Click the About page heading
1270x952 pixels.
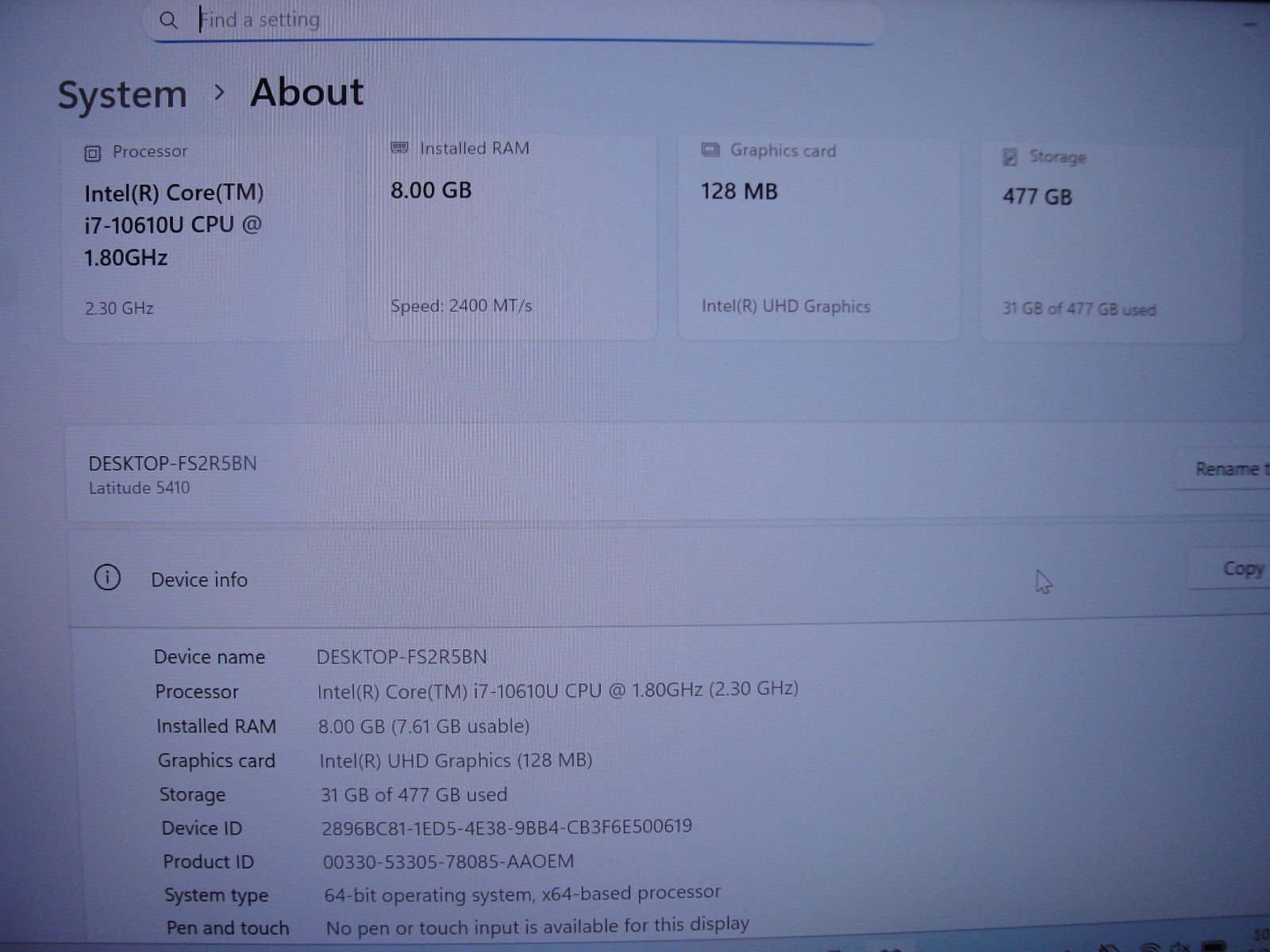[x=307, y=92]
